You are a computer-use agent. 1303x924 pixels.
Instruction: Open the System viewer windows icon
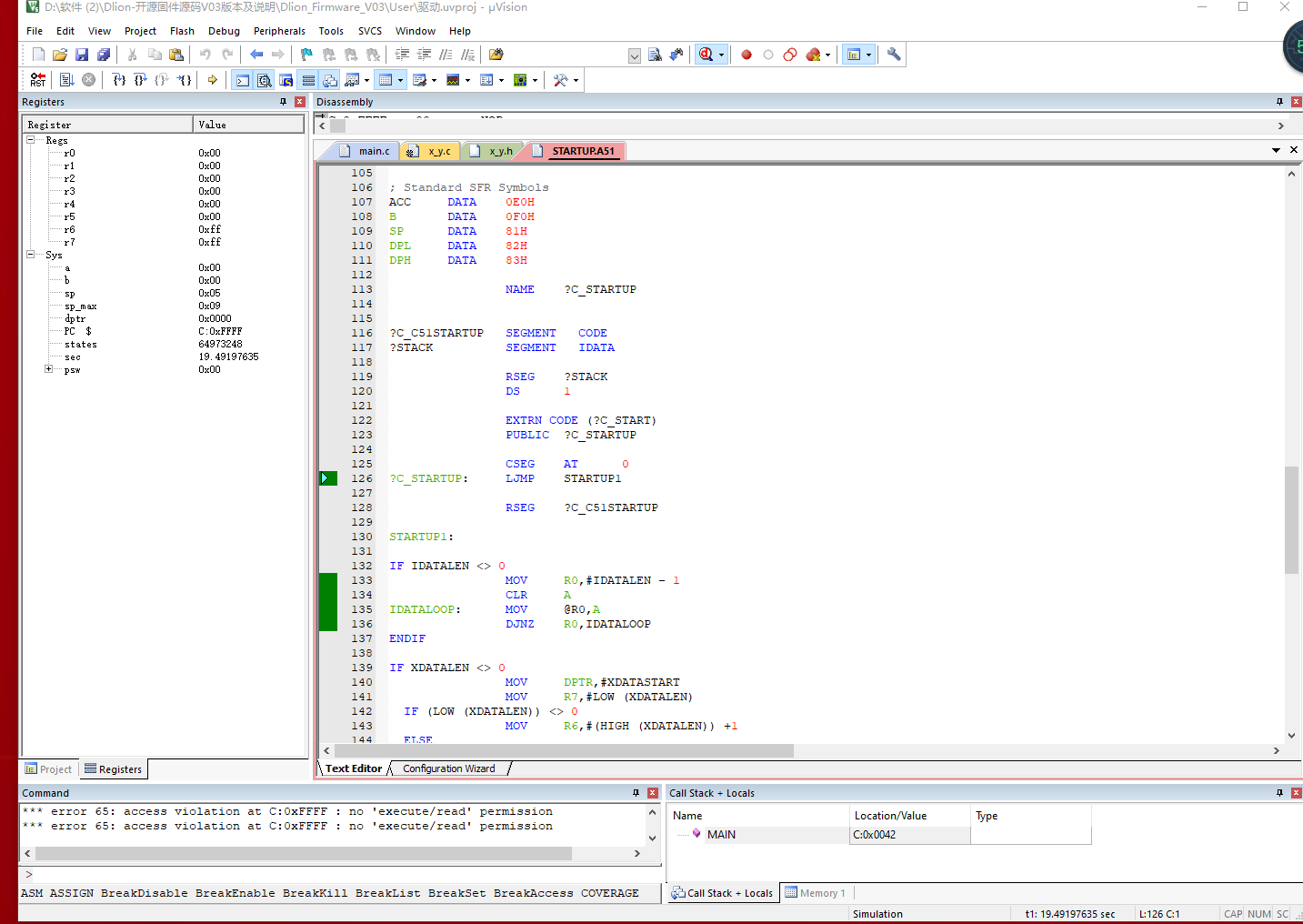coord(520,80)
